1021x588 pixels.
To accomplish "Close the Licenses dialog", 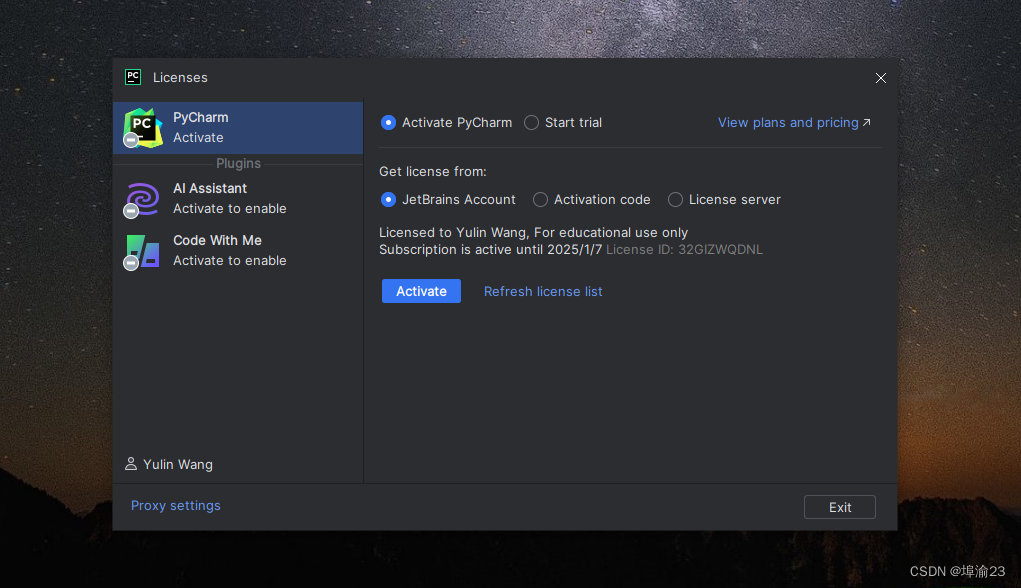I will (x=880, y=78).
